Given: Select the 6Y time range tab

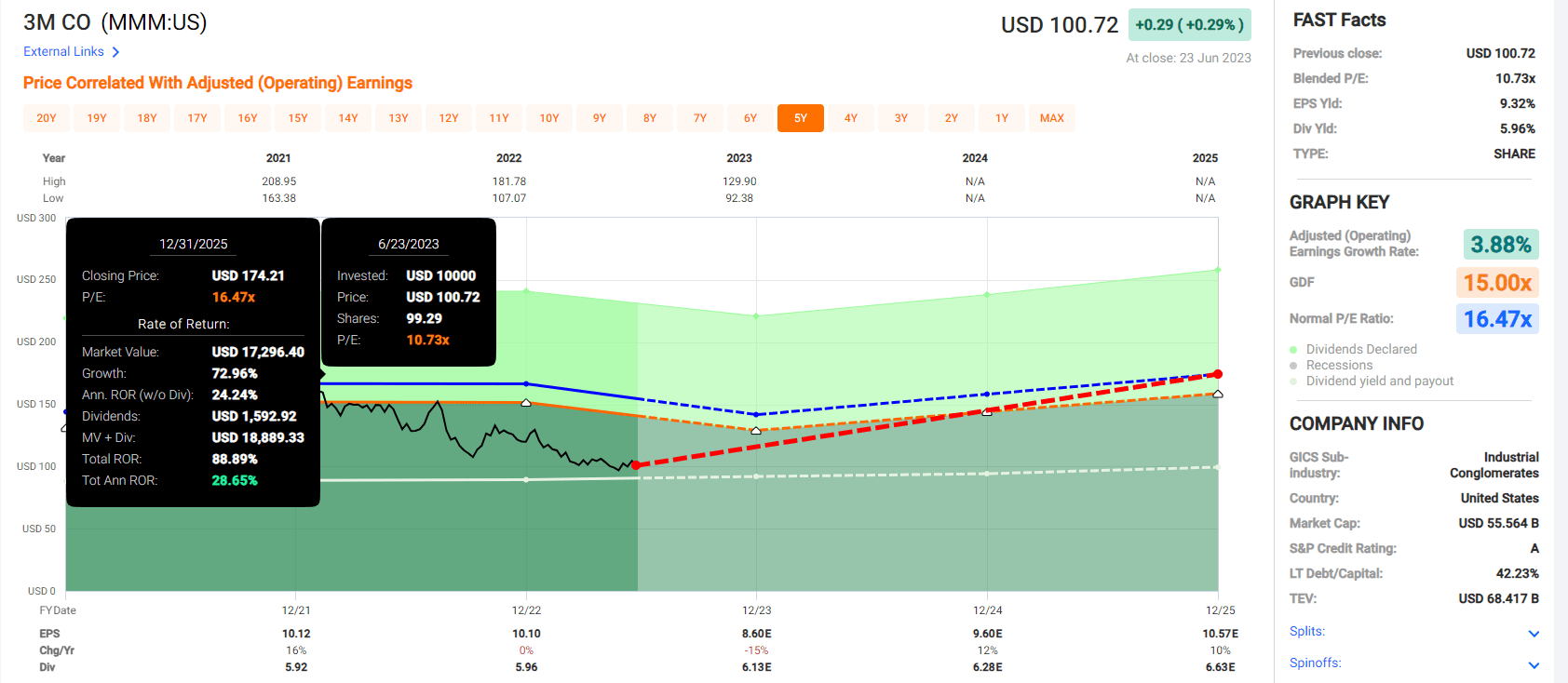Looking at the screenshot, I should point(750,118).
